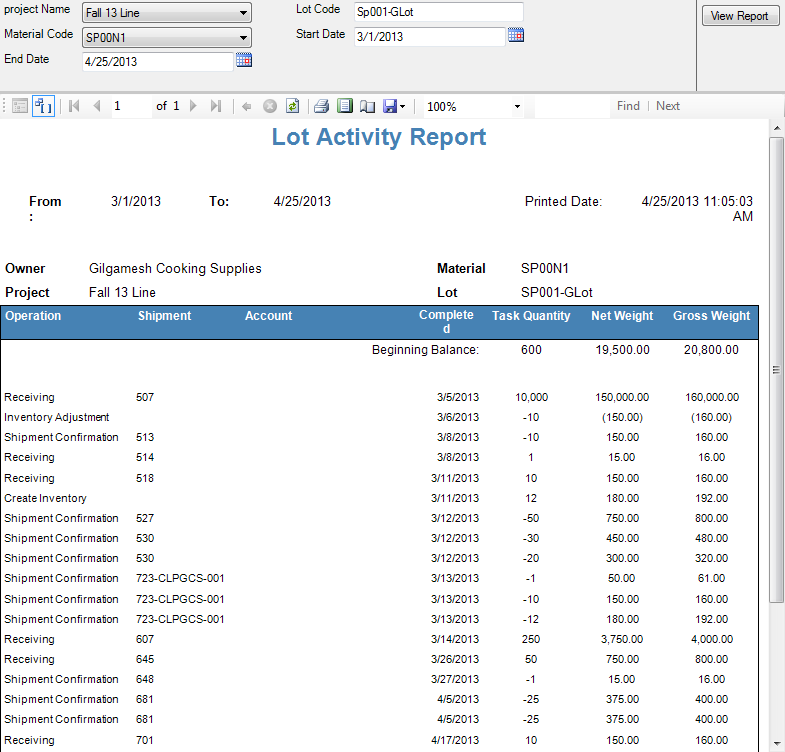This screenshot has width=785, height=752.
Task: Go to previous page arrow
Action: [x=97, y=106]
